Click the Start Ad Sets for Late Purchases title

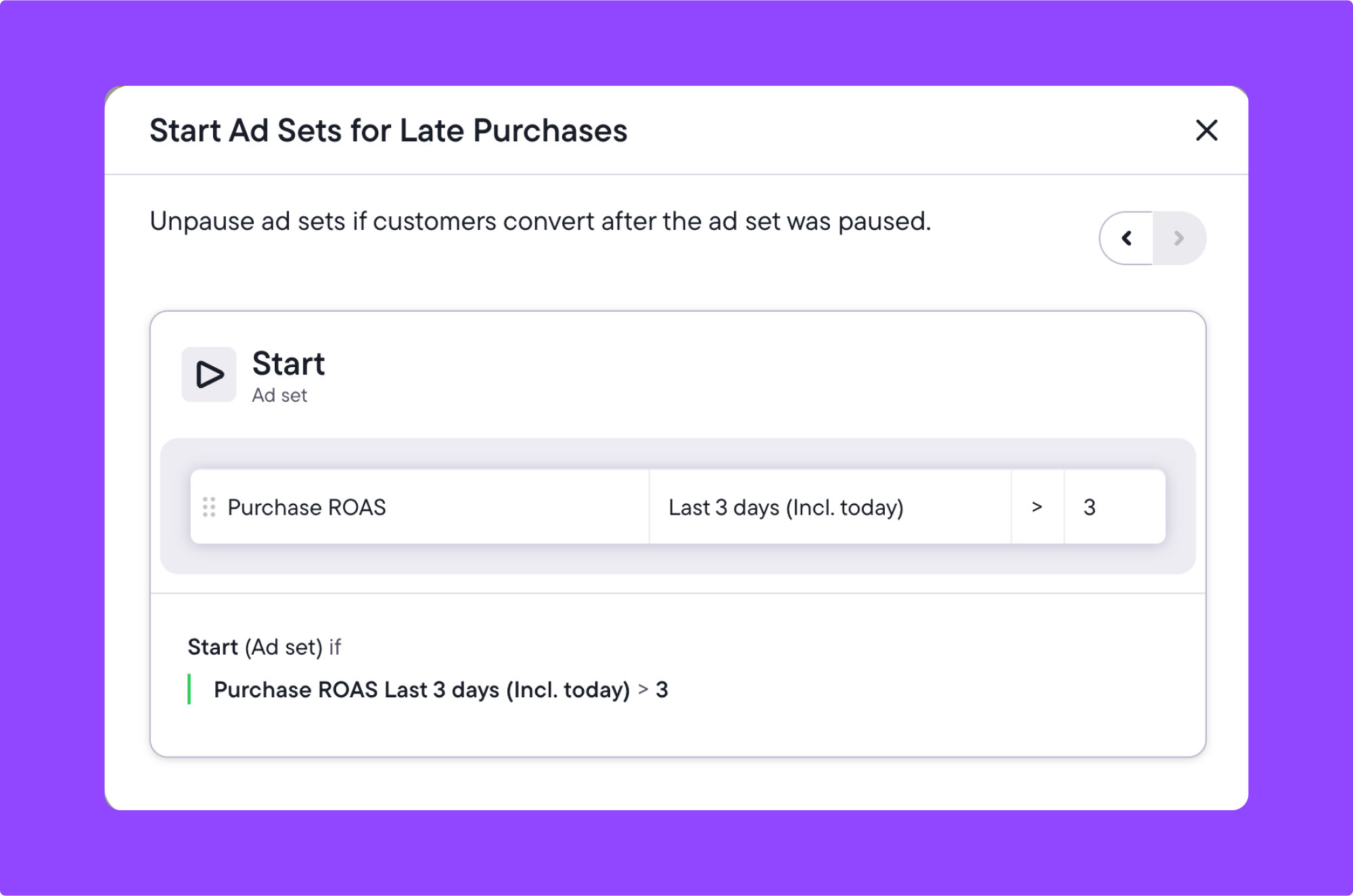(388, 131)
